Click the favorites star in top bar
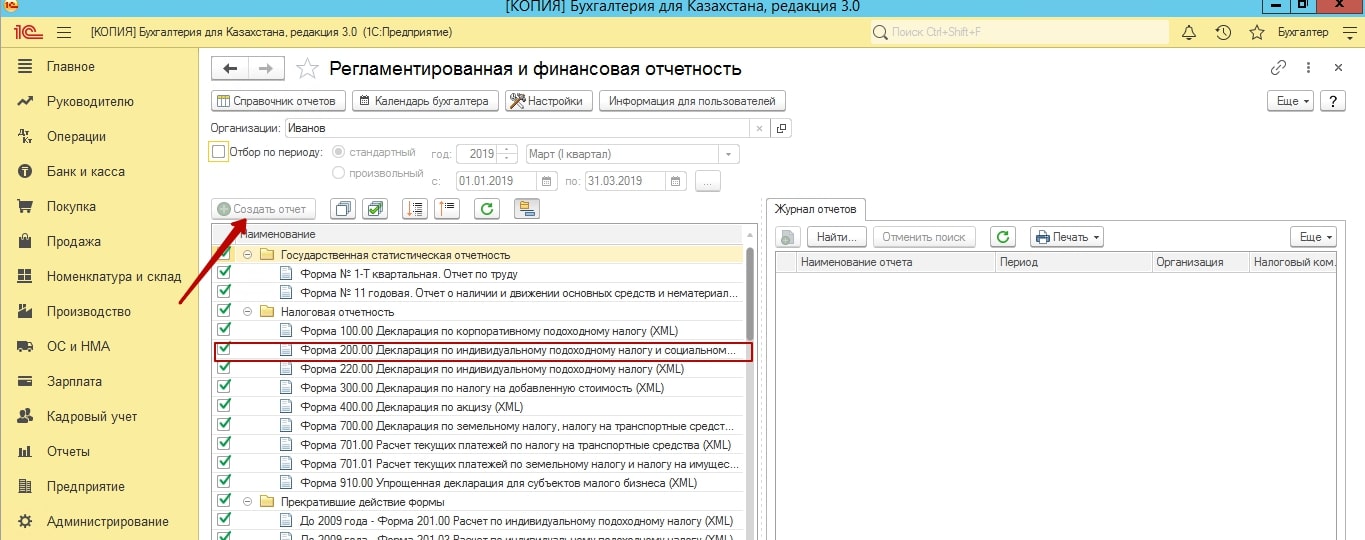This screenshot has height=540, width=1365. click(1256, 33)
